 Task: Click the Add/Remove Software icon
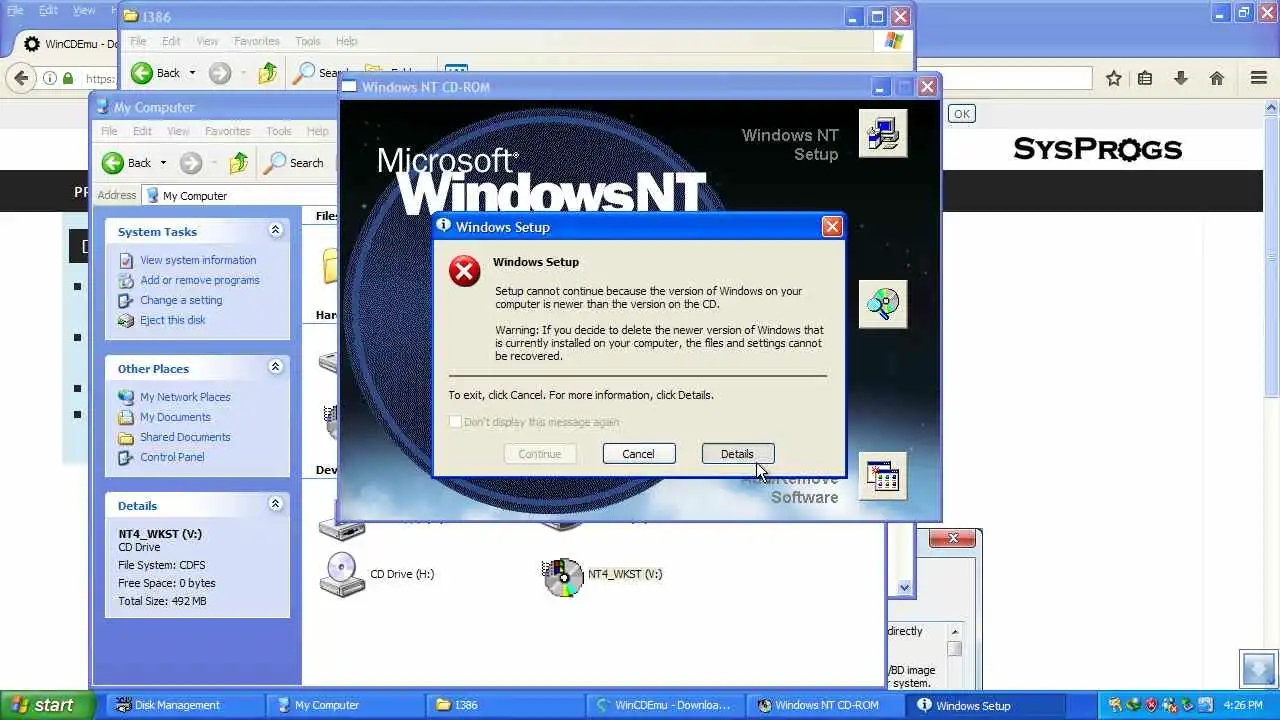[x=883, y=476]
